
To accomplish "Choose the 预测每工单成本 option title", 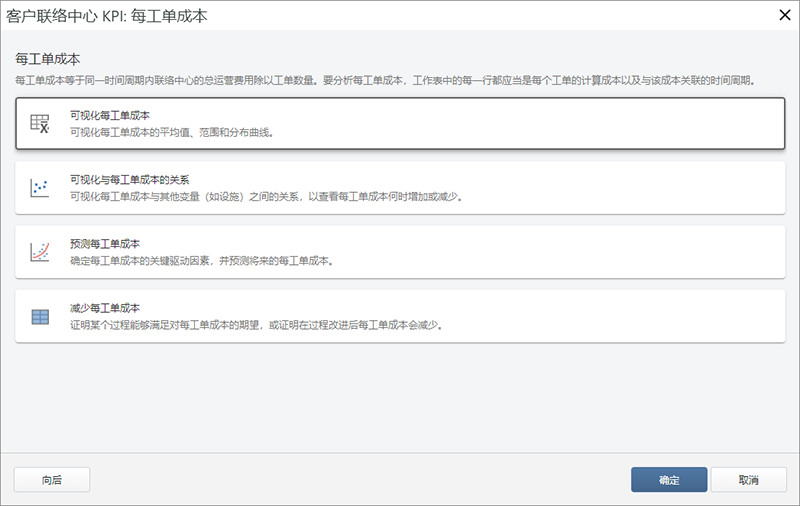I will tap(104, 245).
